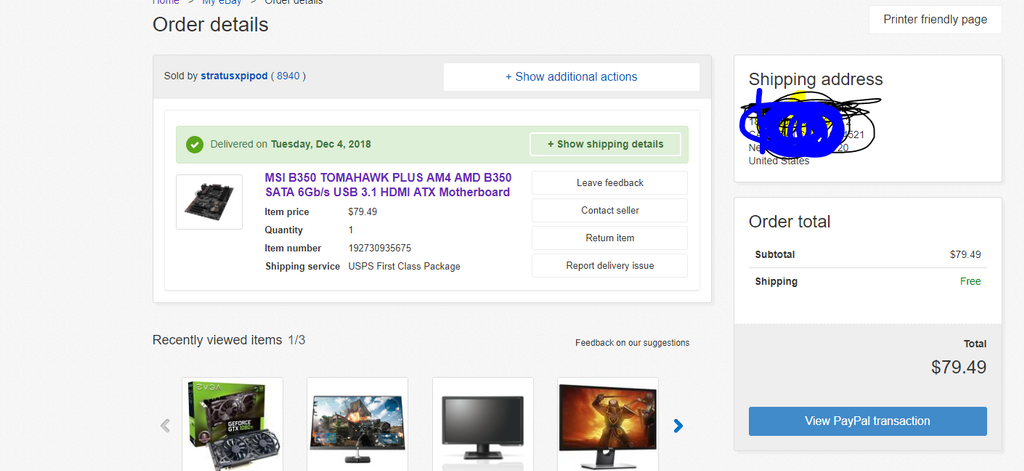Open the Dell monitor with warrior thumbnail
The width and height of the screenshot is (1024, 471).
608,424
